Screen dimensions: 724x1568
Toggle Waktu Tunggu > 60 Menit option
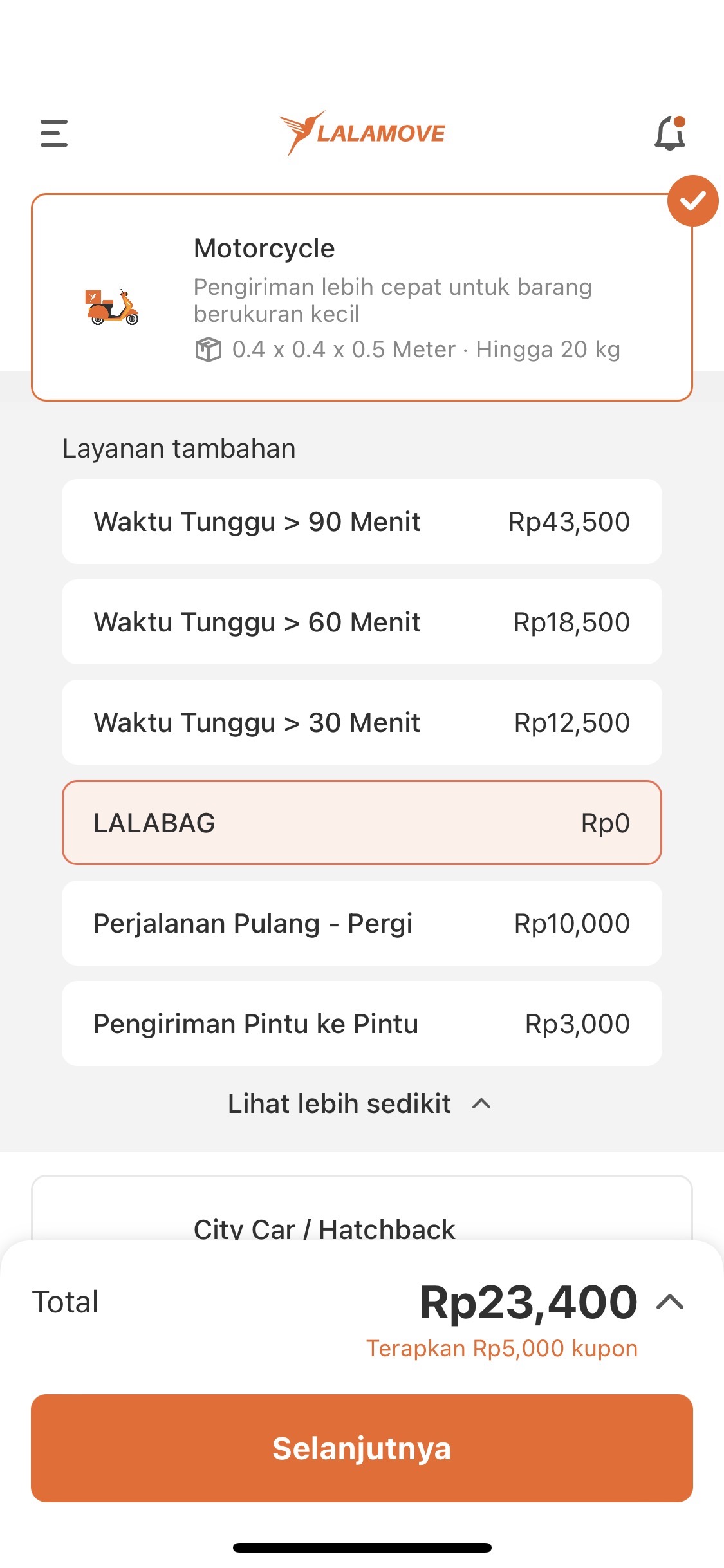[x=362, y=622]
